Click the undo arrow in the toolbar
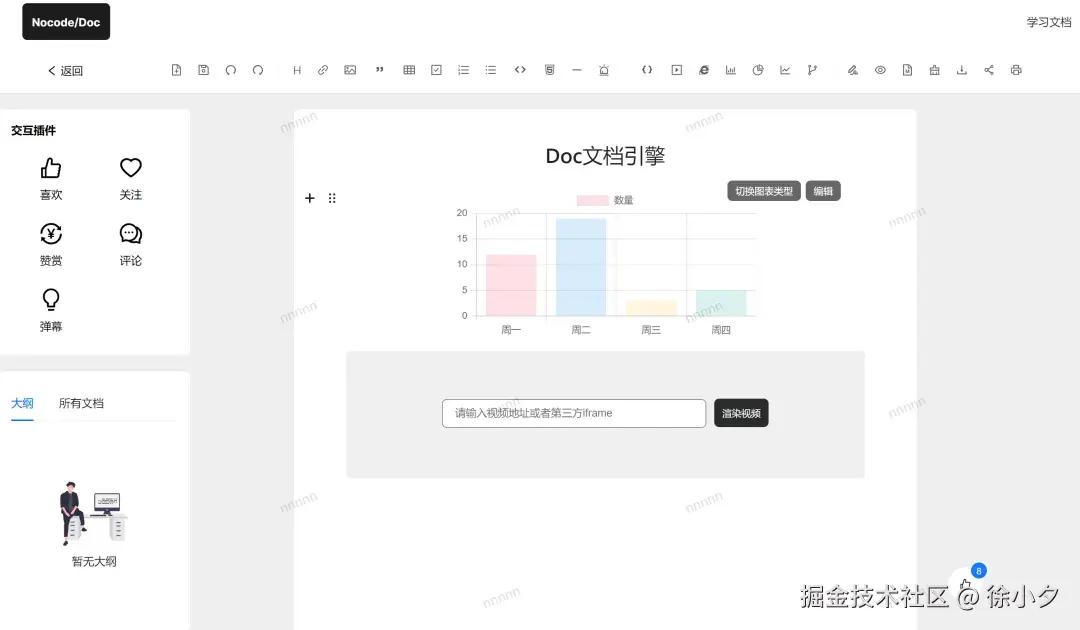 [230, 70]
